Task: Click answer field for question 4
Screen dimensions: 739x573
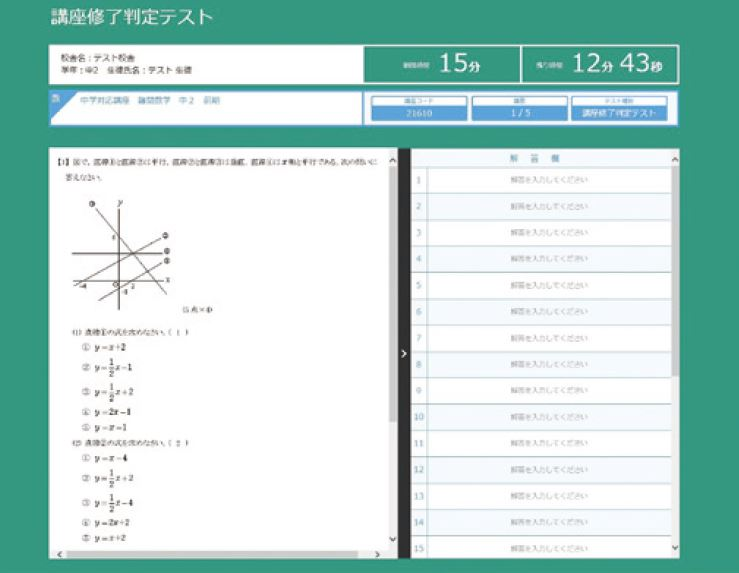Action: coord(549,259)
